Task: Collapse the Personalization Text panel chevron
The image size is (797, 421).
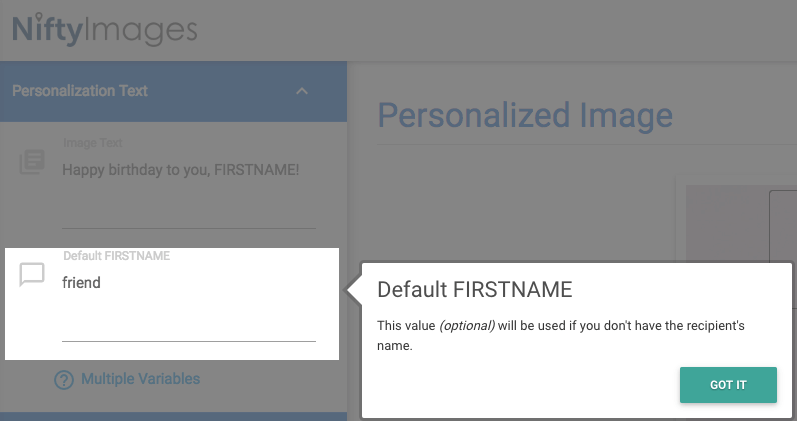Action: (302, 91)
